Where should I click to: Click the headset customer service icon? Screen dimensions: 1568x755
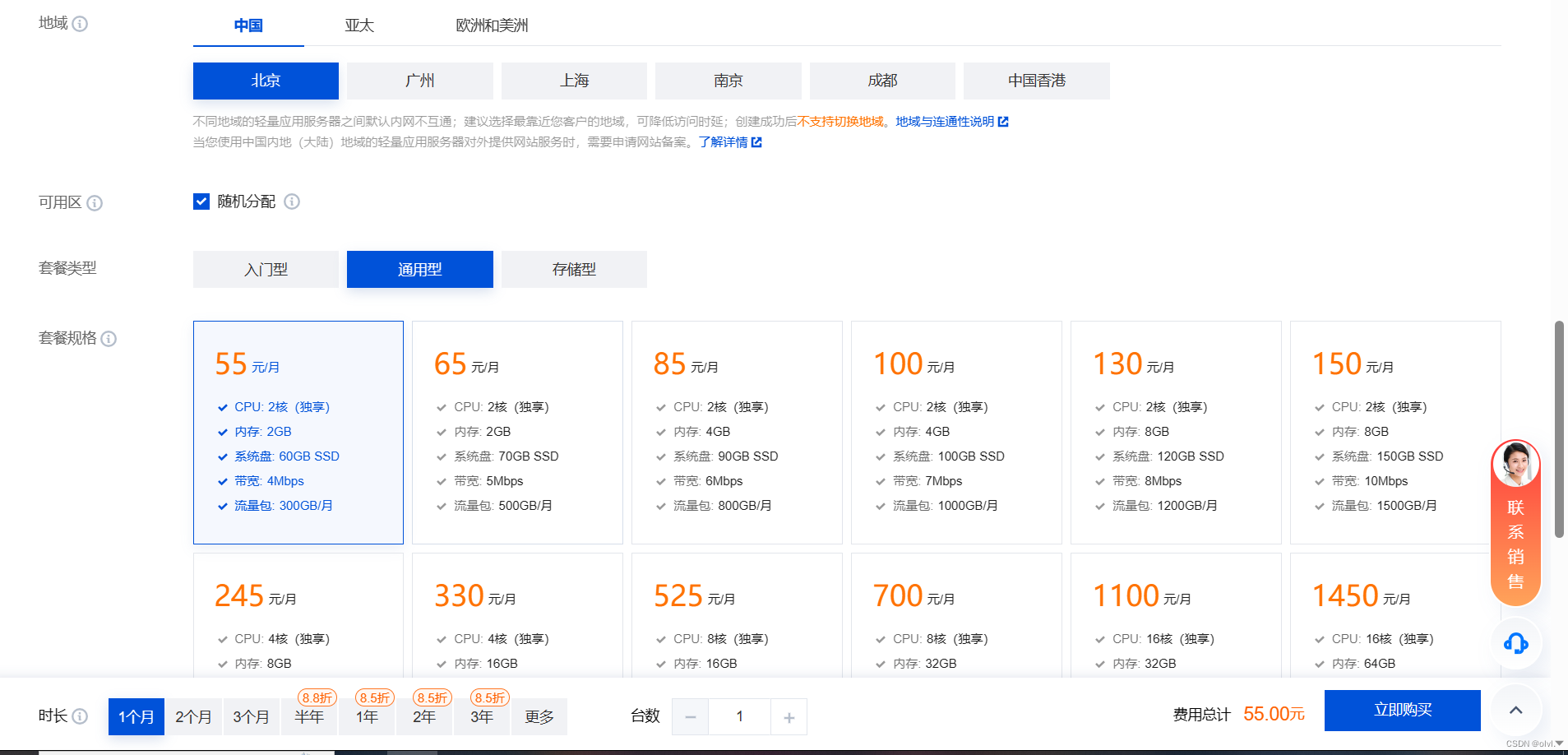point(1515,643)
